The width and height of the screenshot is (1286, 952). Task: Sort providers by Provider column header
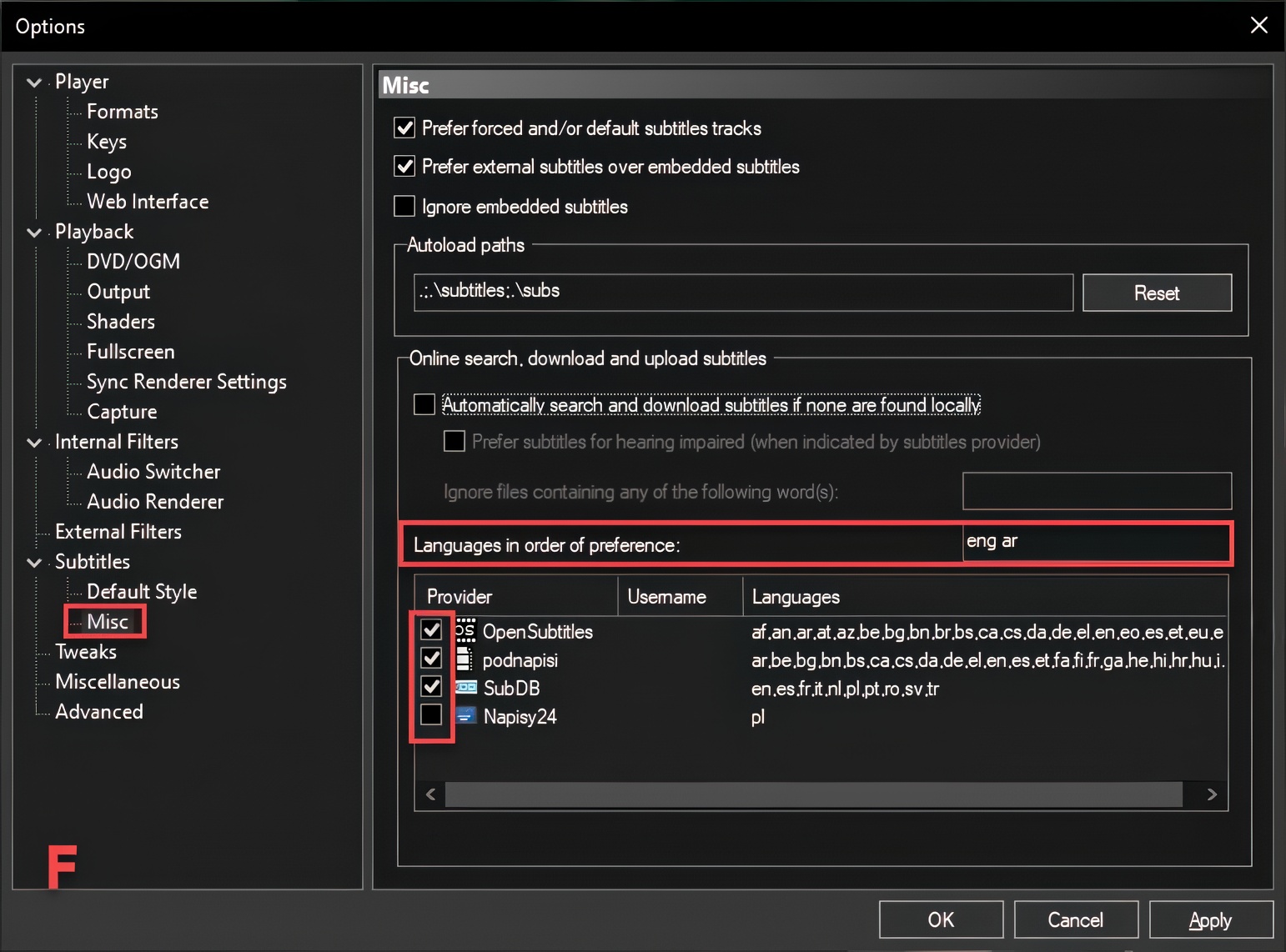[516, 597]
